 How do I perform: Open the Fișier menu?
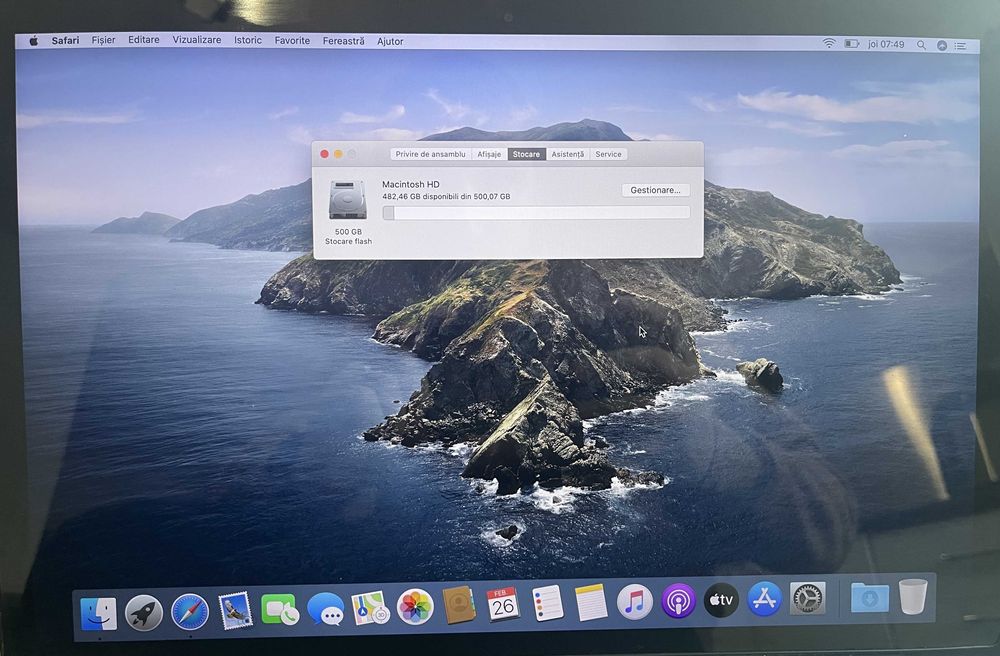click(x=103, y=40)
